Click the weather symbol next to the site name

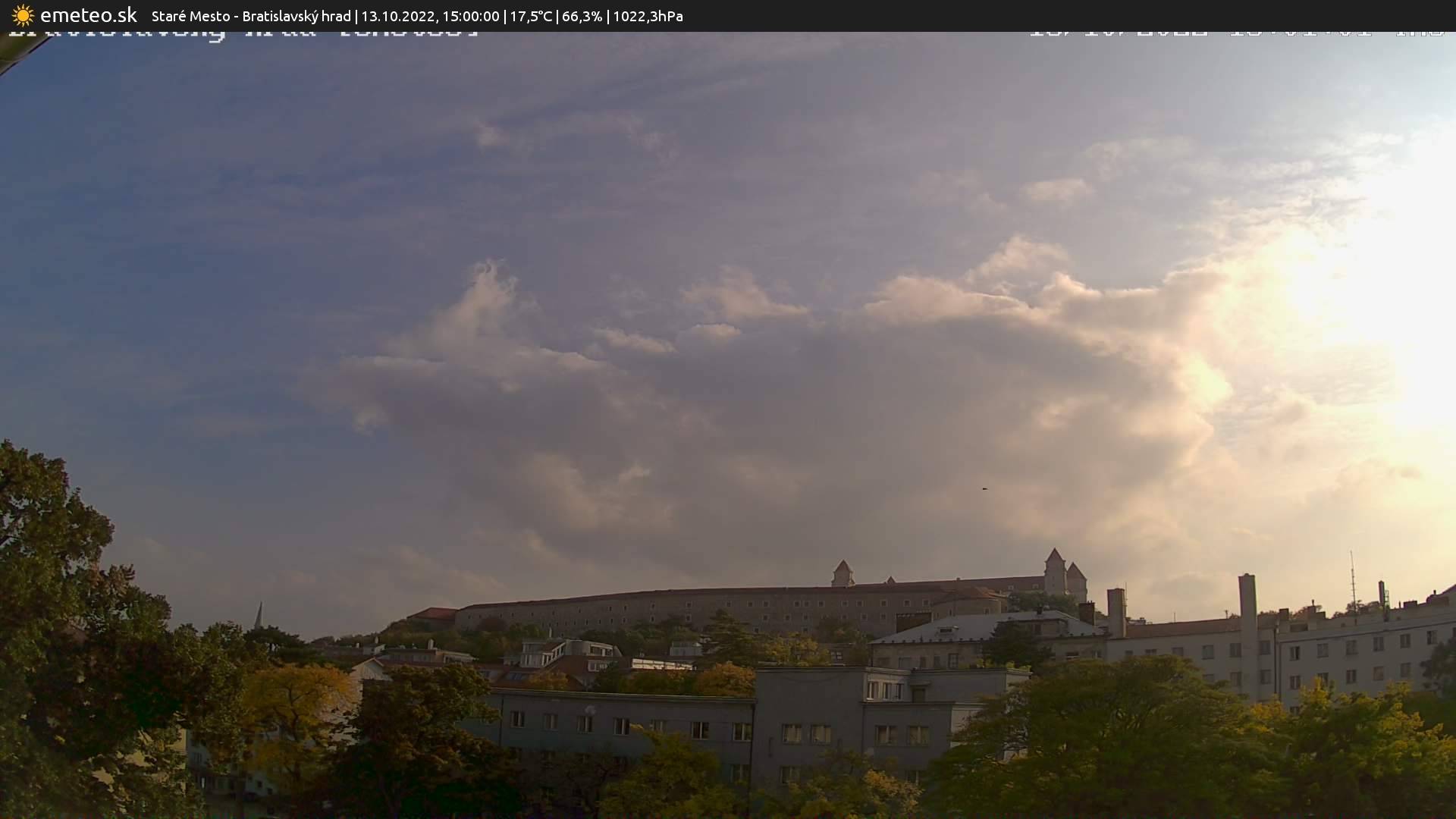21,15
